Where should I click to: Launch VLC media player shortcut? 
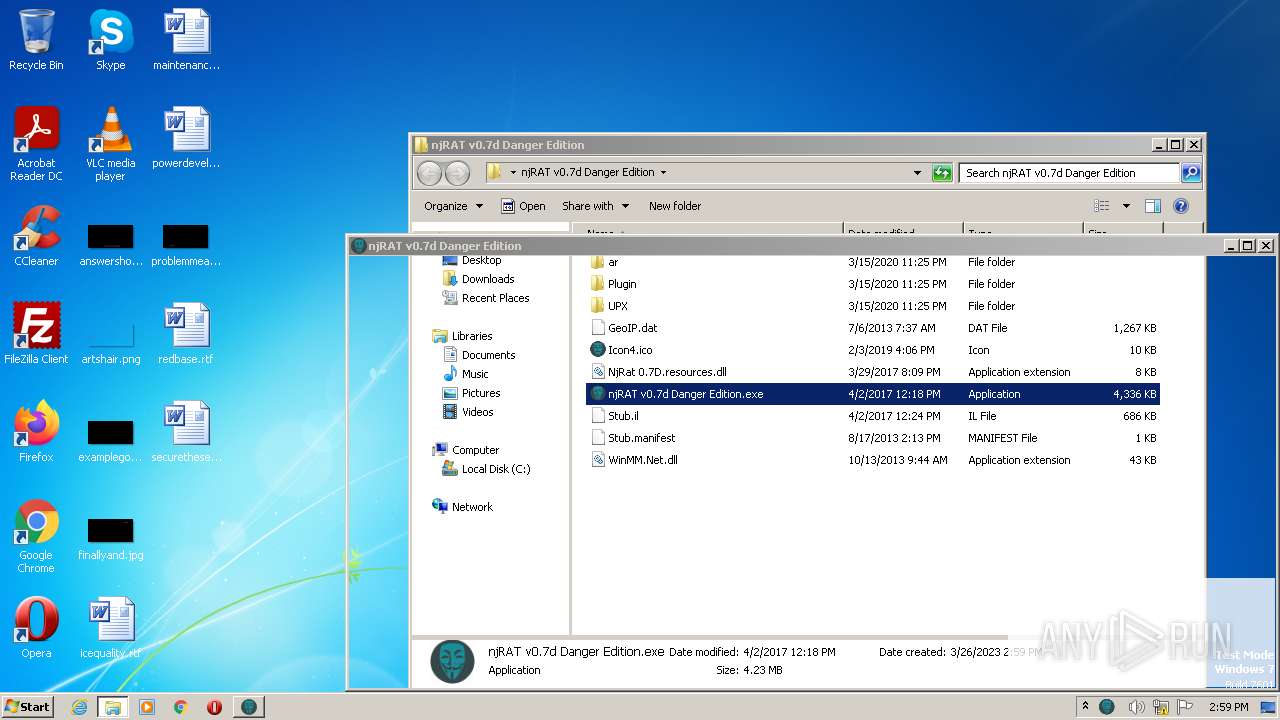[110, 144]
